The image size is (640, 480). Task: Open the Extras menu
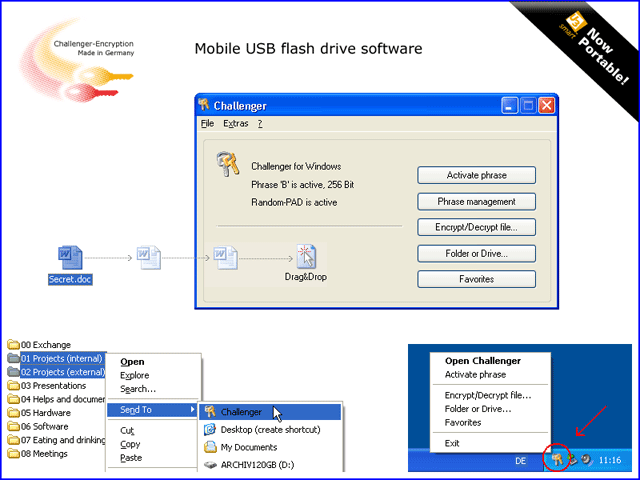point(236,123)
